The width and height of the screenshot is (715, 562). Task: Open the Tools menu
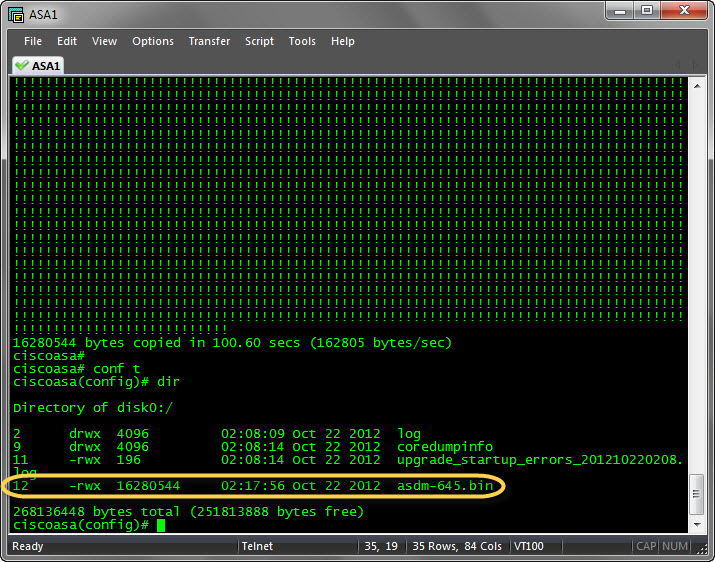coord(302,41)
